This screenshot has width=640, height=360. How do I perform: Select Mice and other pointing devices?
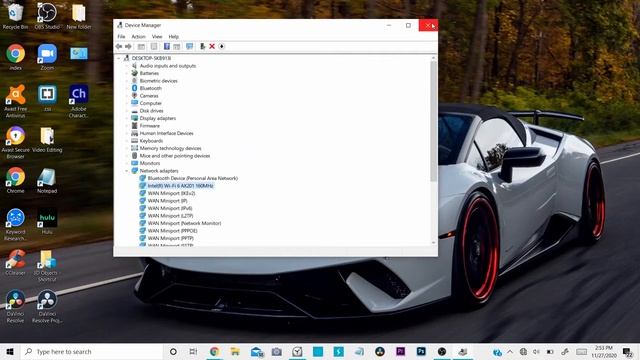pos(175,156)
